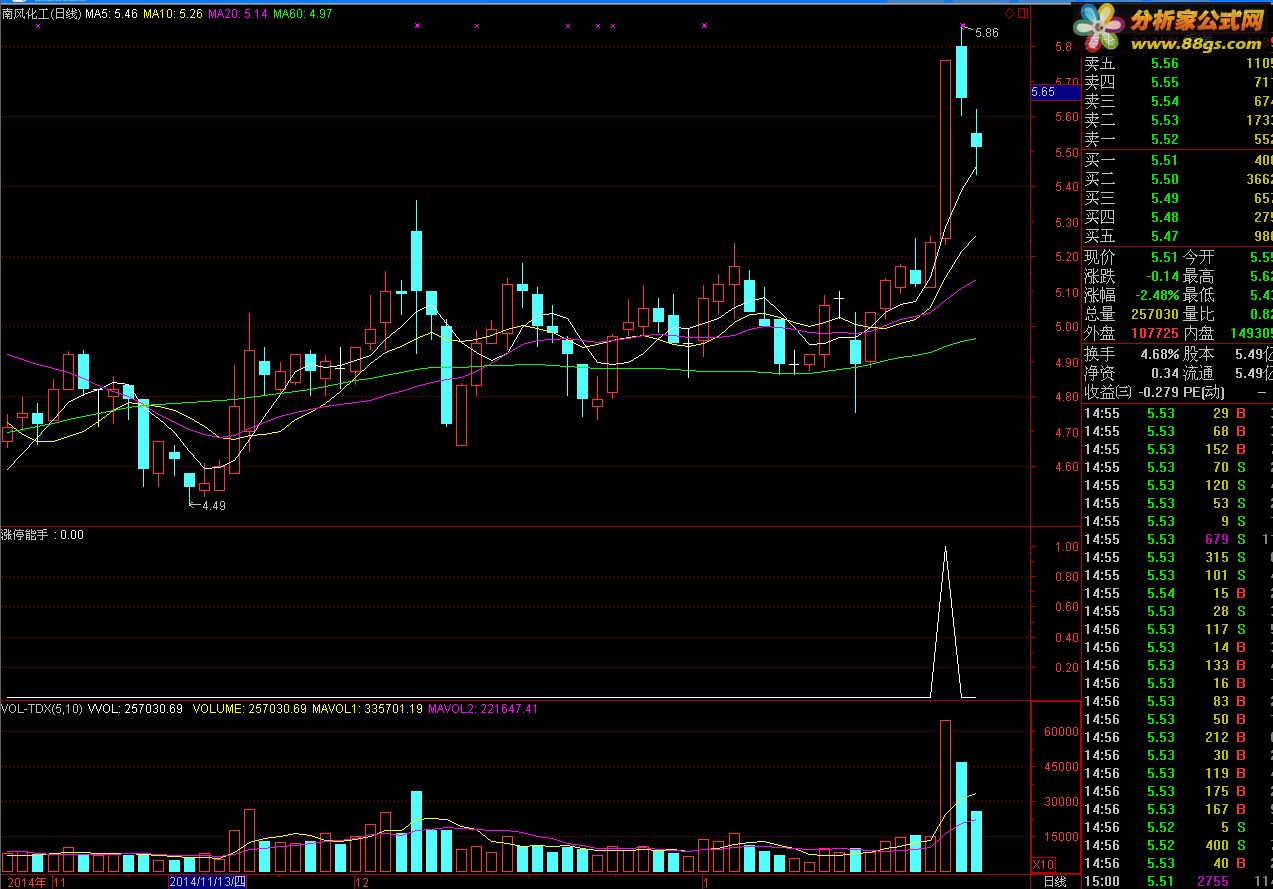1273x889 pixels.
Task: Select the MA5: 5.46 indicator label
Action: 111,13
